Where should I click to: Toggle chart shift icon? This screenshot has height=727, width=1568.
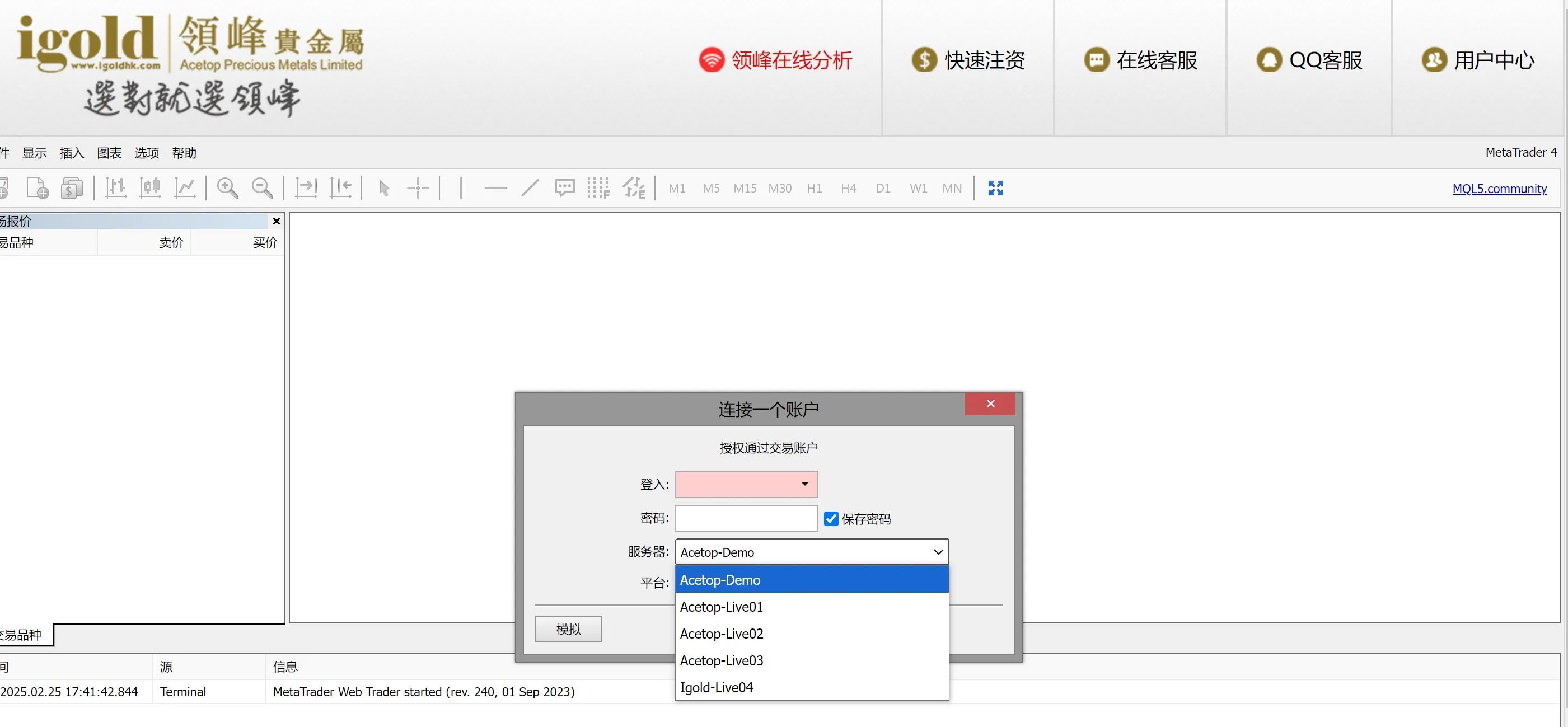point(340,188)
